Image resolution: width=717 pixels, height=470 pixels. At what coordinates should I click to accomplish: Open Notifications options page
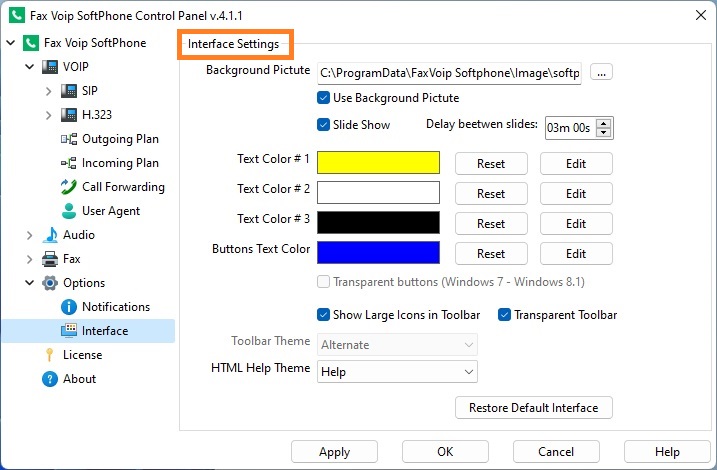point(116,307)
